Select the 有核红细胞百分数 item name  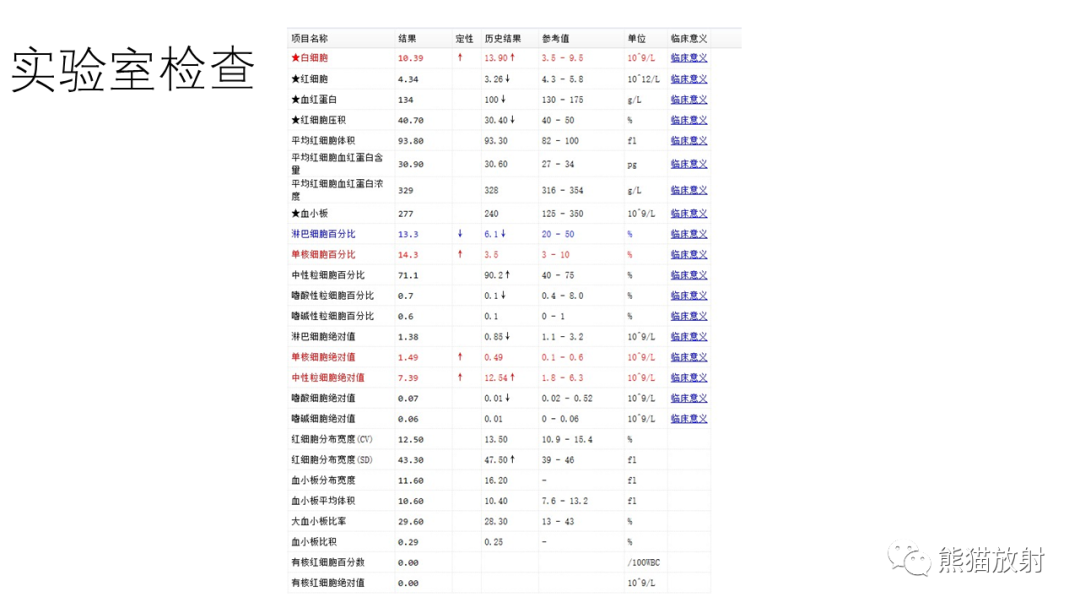[328, 563]
